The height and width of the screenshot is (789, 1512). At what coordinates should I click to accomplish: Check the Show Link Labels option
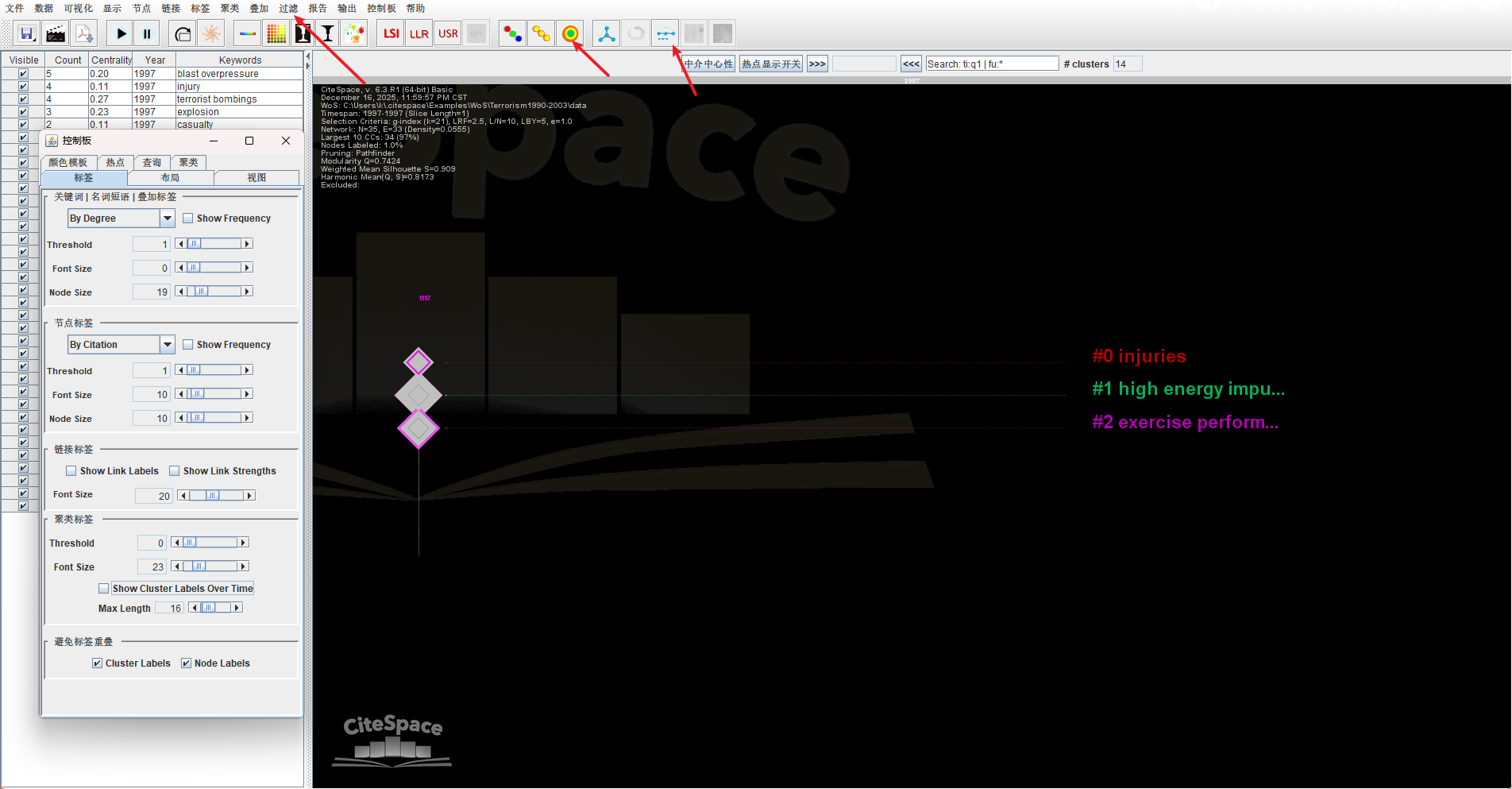pos(71,470)
